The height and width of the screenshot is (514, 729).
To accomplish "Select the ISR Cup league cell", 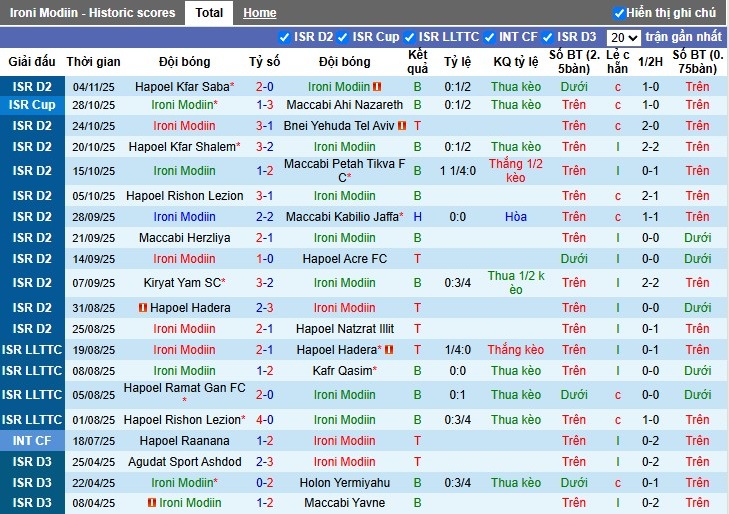I will tap(32, 105).
